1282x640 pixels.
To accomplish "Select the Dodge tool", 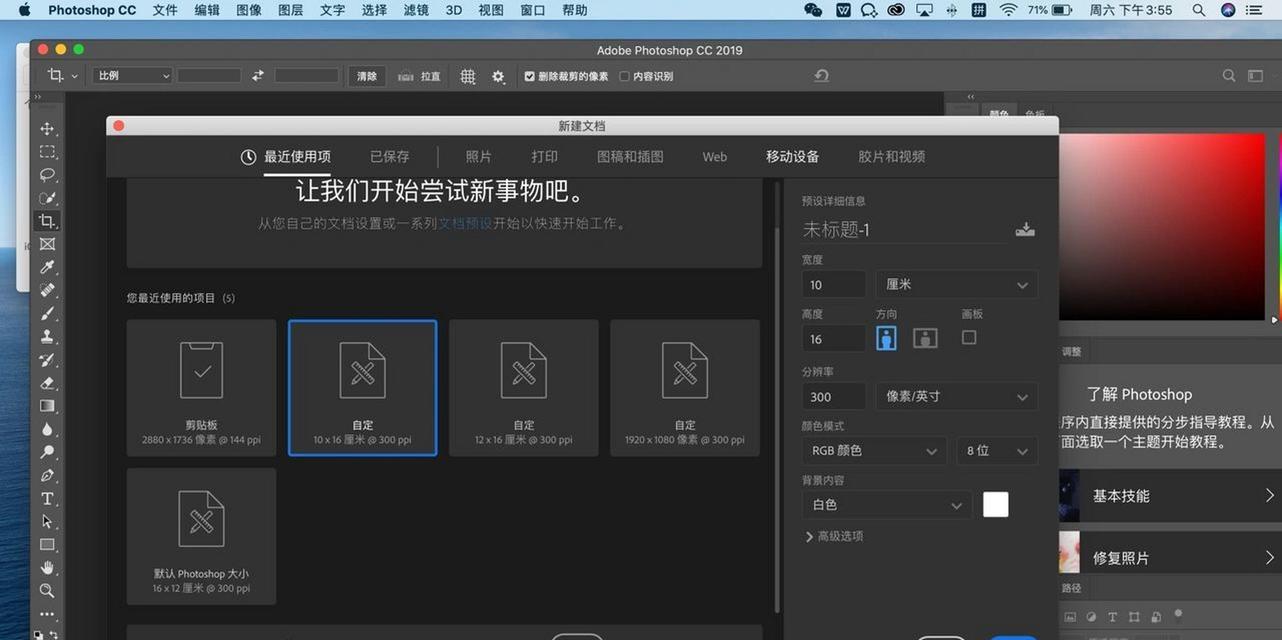I will pyautogui.click(x=47, y=452).
